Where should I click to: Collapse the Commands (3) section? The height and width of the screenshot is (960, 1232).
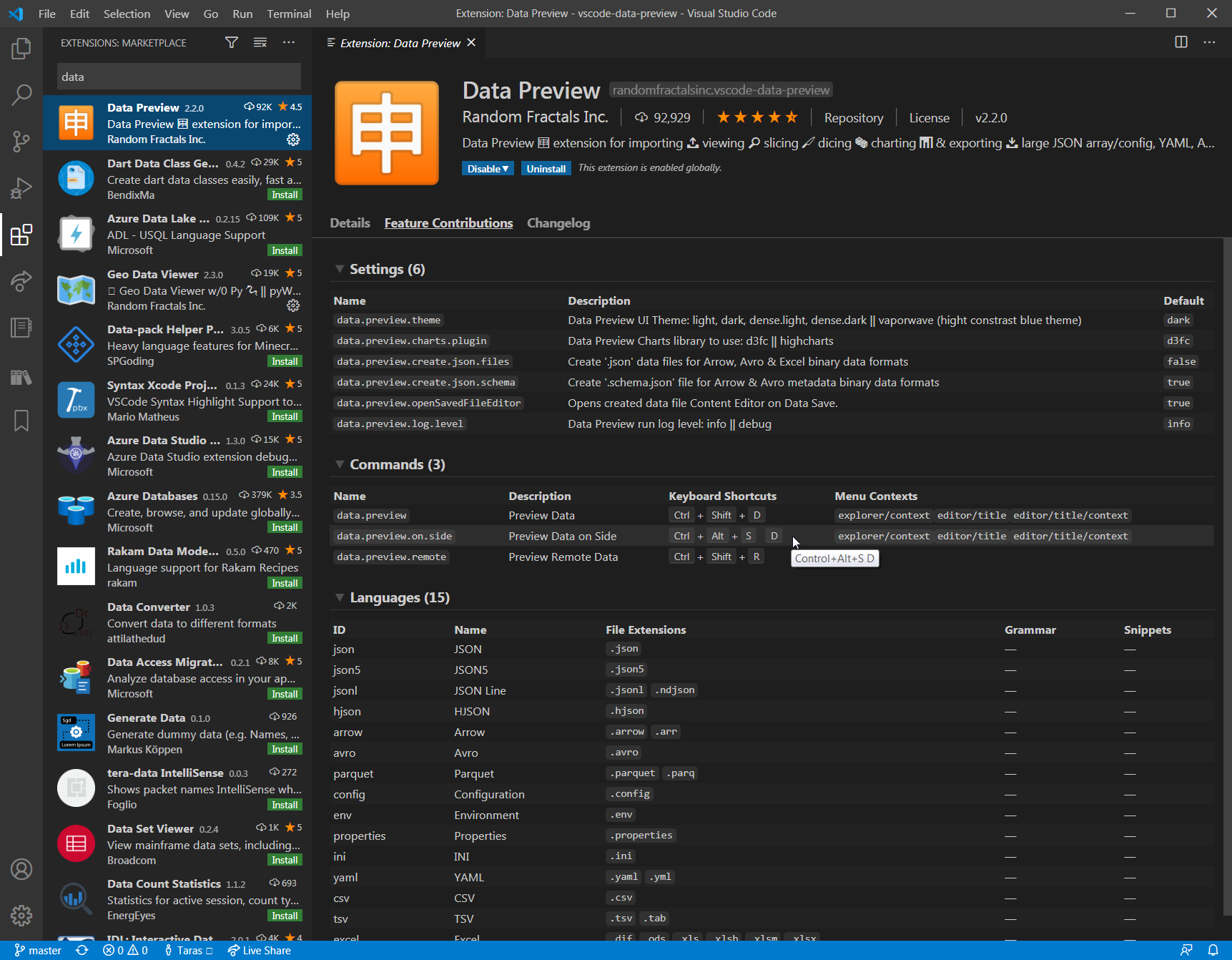tap(340, 464)
